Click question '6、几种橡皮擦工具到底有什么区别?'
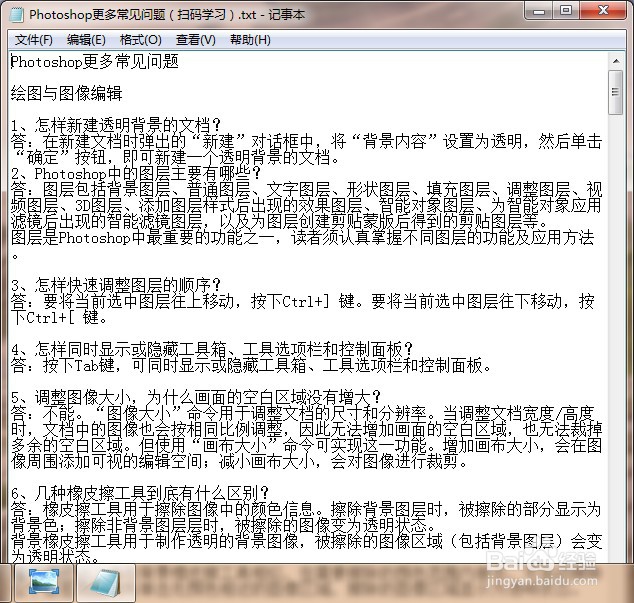This screenshot has width=634, height=603. point(140,493)
